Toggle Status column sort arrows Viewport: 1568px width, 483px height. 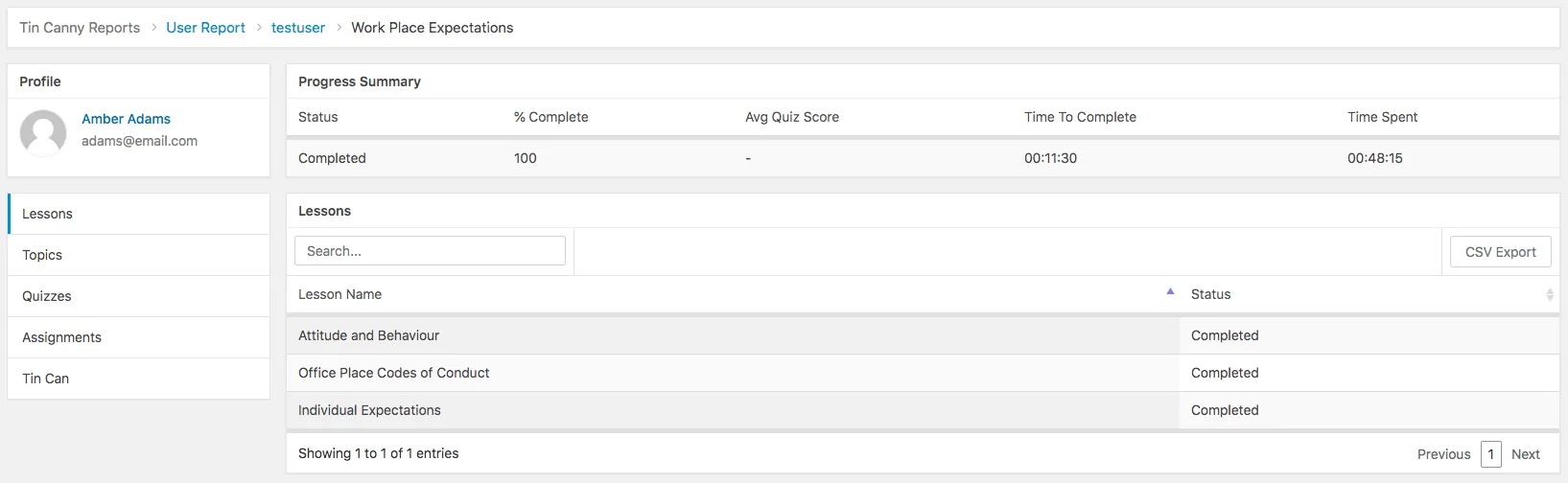[1550, 295]
